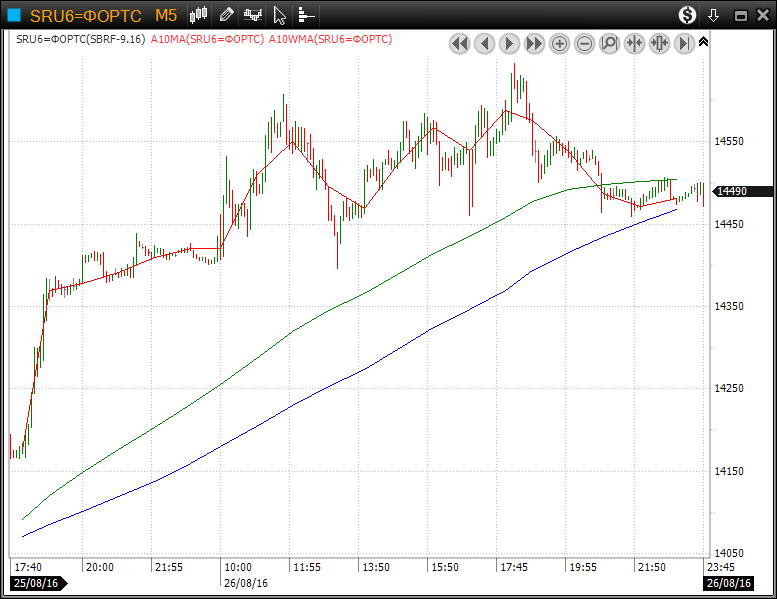Click the down arrow pin icon

713,15
